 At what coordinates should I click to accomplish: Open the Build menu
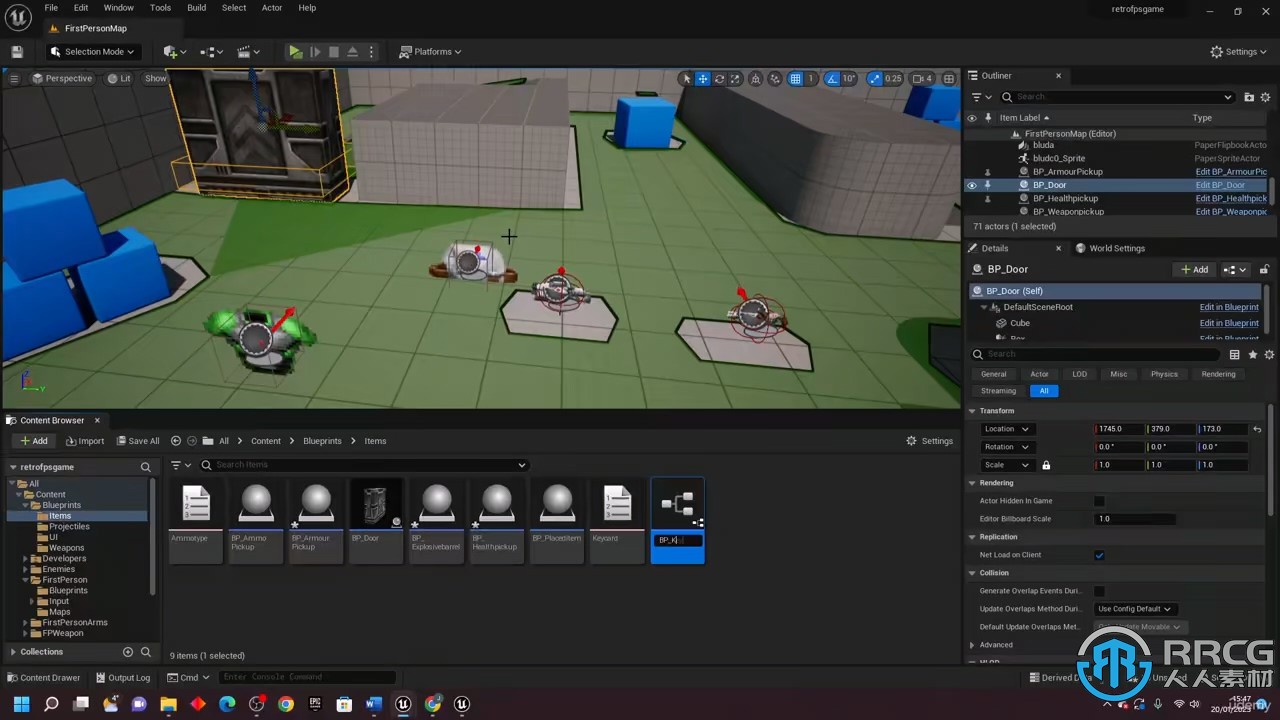coord(197,8)
